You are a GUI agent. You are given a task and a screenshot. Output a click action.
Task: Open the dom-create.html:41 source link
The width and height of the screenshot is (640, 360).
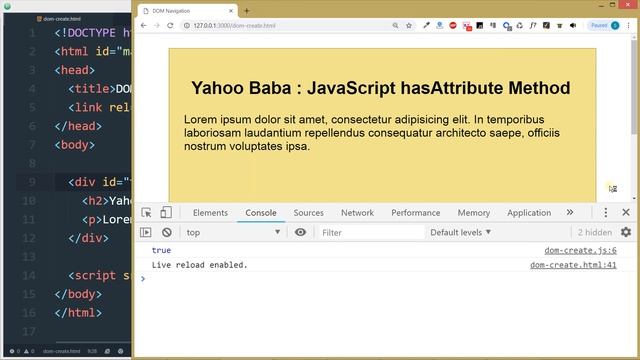coord(573,265)
